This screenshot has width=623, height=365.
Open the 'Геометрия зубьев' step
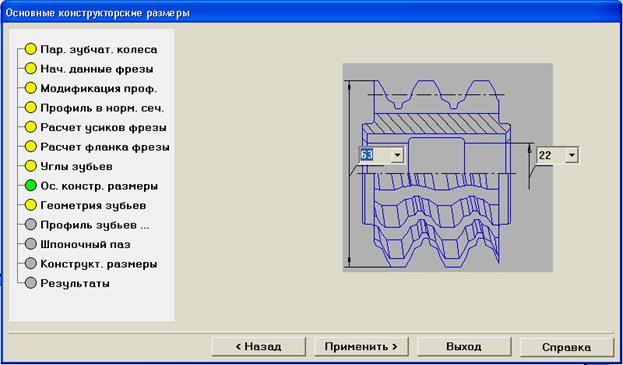tap(93, 205)
